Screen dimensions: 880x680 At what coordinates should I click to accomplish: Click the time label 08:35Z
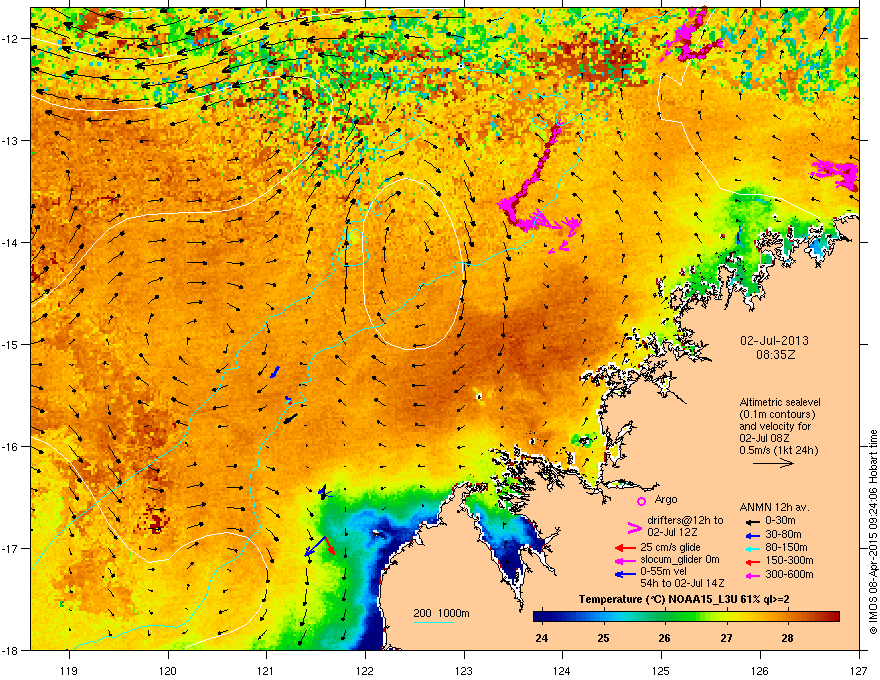pos(775,355)
